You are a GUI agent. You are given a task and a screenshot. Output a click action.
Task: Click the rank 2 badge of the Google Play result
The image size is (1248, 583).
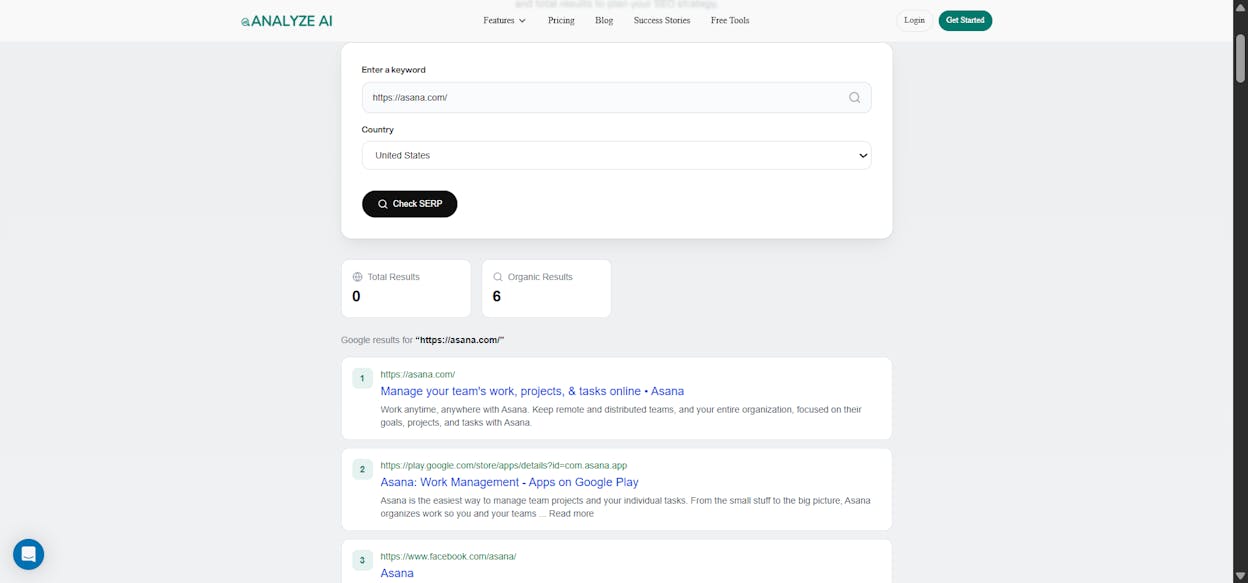(x=362, y=469)
